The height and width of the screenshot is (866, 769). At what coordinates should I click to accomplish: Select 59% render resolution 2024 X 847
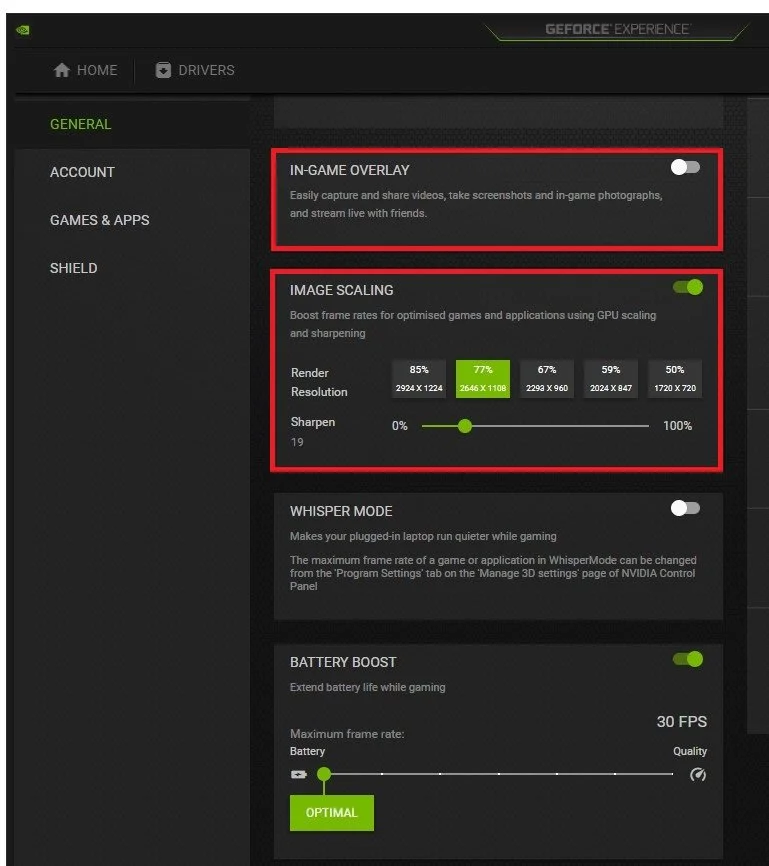611,379
